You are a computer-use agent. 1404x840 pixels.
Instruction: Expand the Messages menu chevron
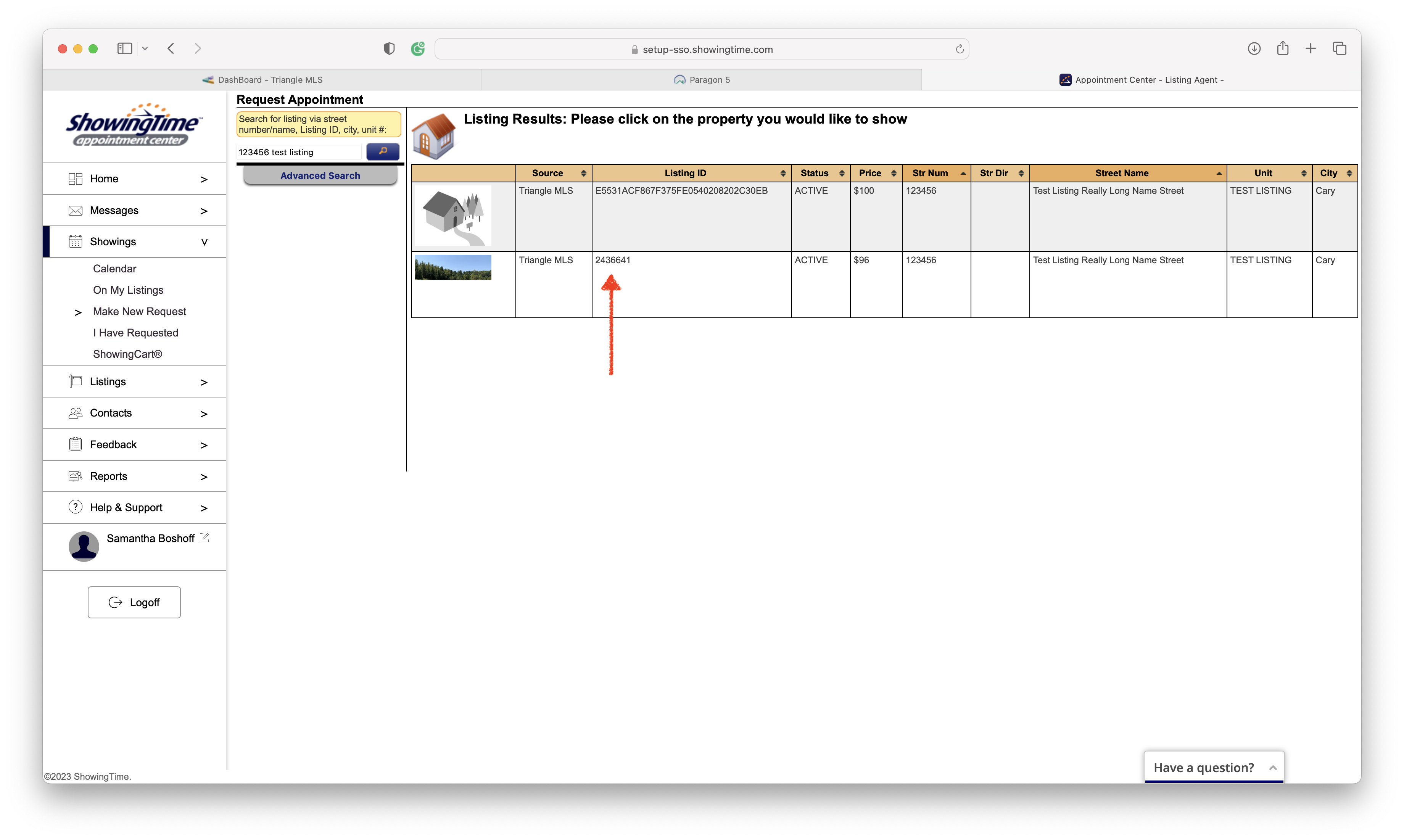click(x=204, y=211)
